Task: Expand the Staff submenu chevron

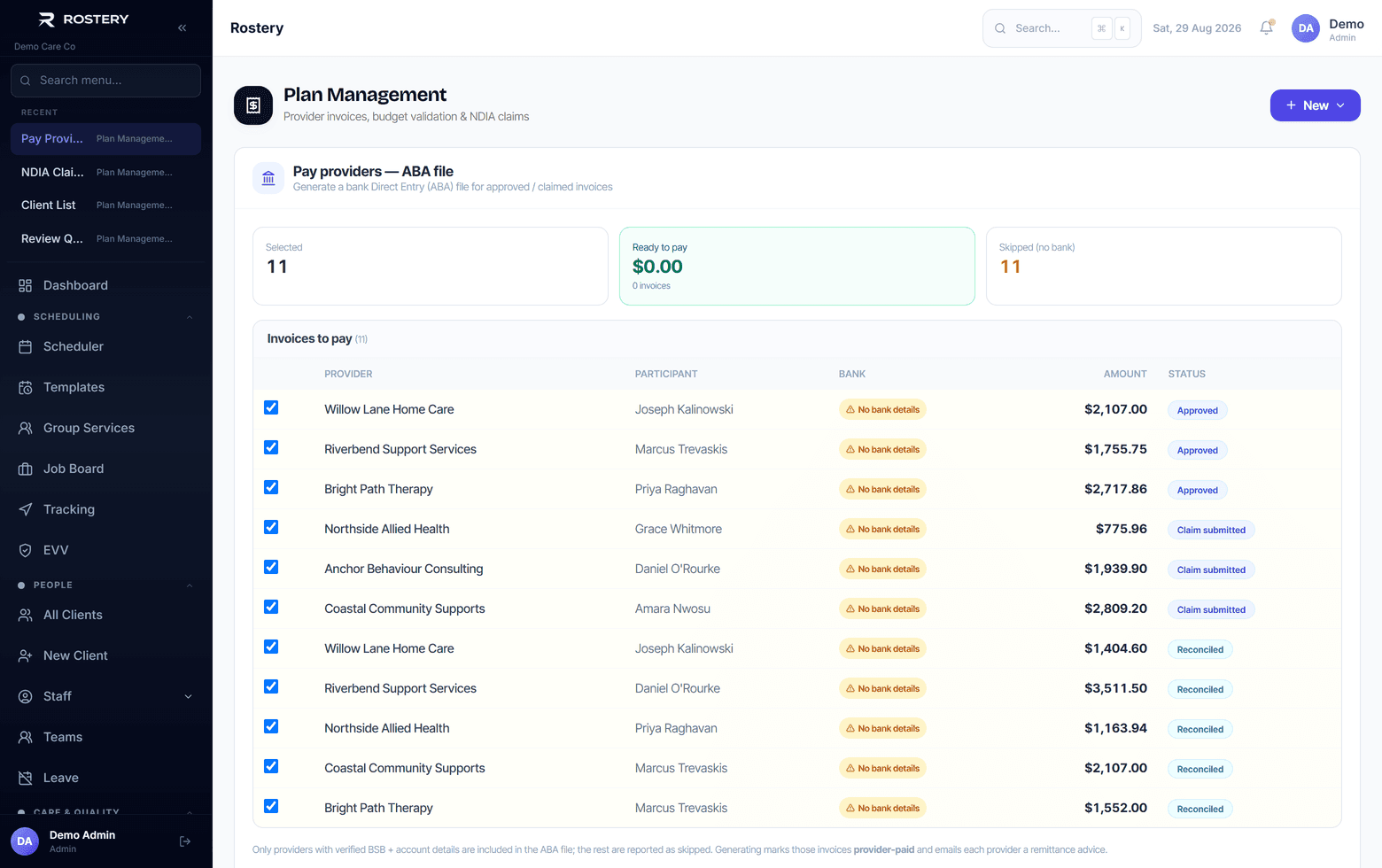Action: [188, 696]
